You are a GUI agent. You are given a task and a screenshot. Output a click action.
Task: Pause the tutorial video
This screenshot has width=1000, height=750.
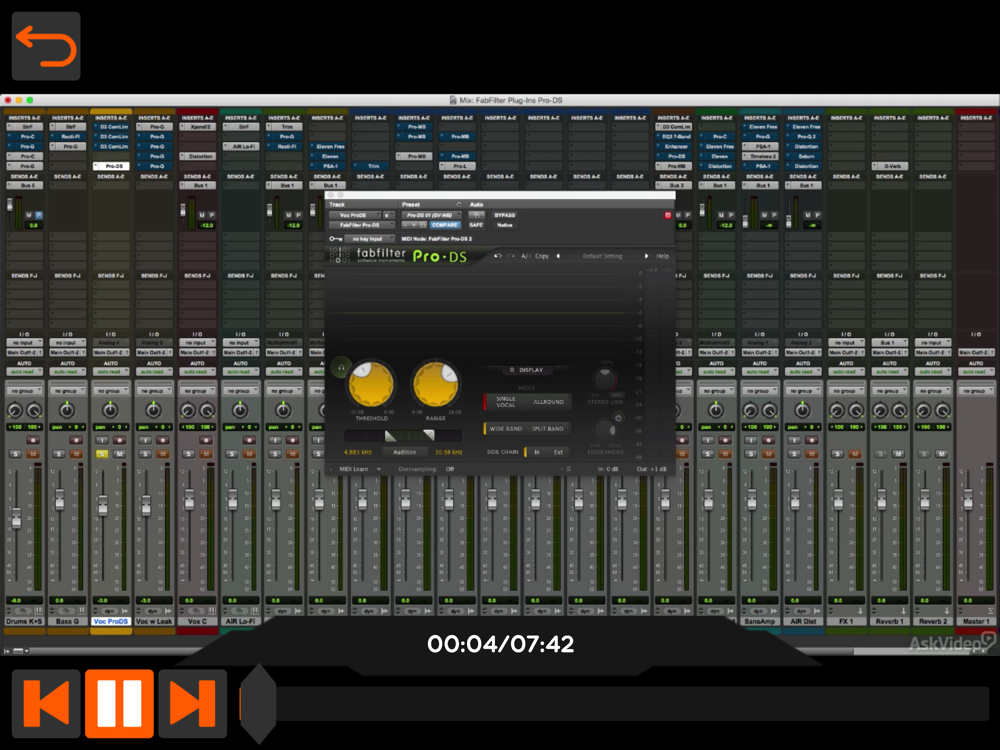click(119, 703)
